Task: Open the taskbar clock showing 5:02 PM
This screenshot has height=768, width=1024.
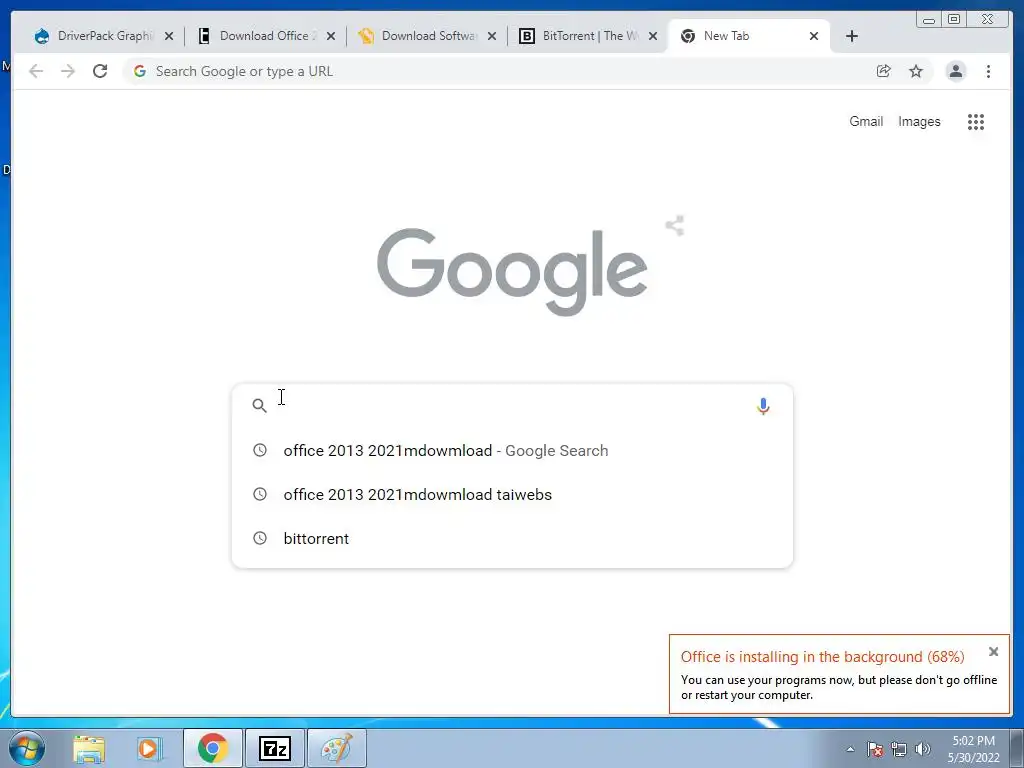Action: click(x=973, y=749)
